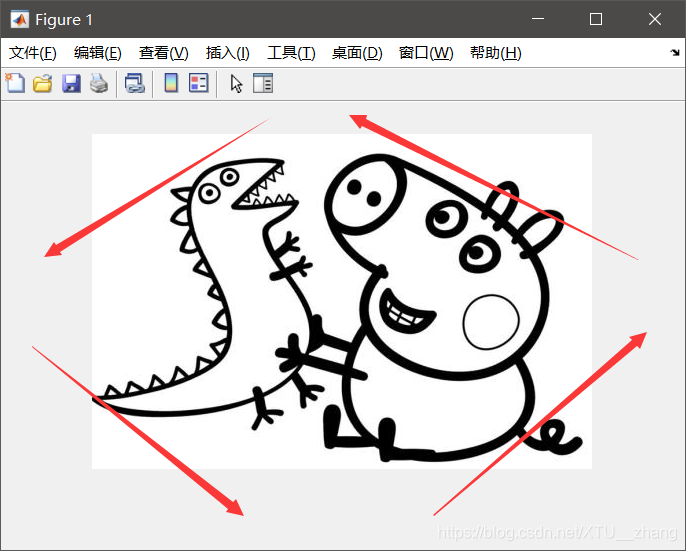Print the figure with the printer icon
686x551 pixels.
click(99, 83)
